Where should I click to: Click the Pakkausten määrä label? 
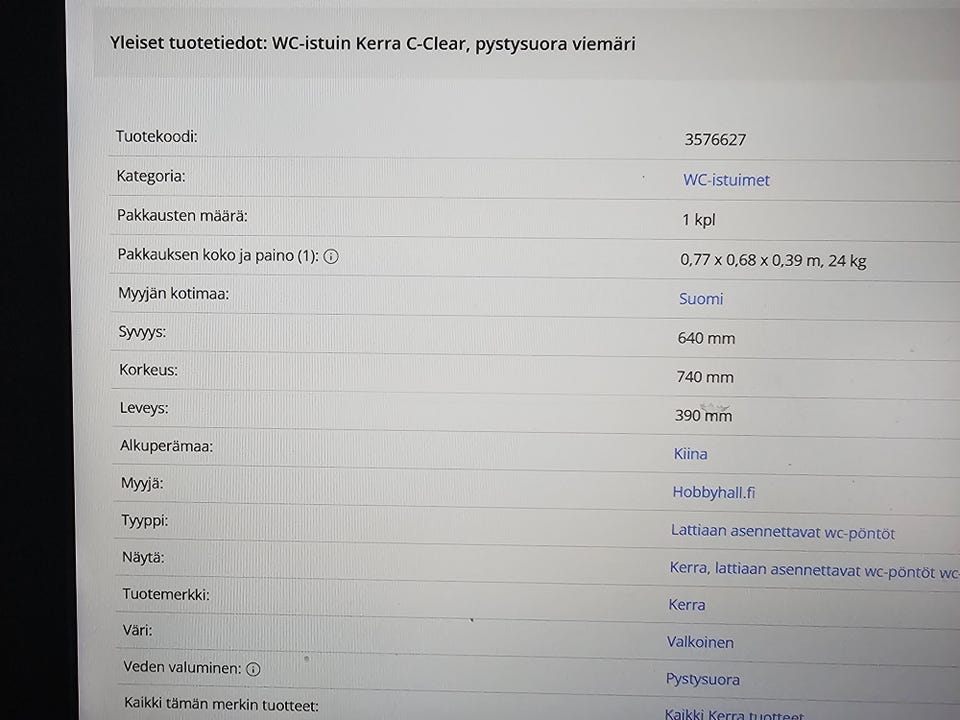(182, 216)
